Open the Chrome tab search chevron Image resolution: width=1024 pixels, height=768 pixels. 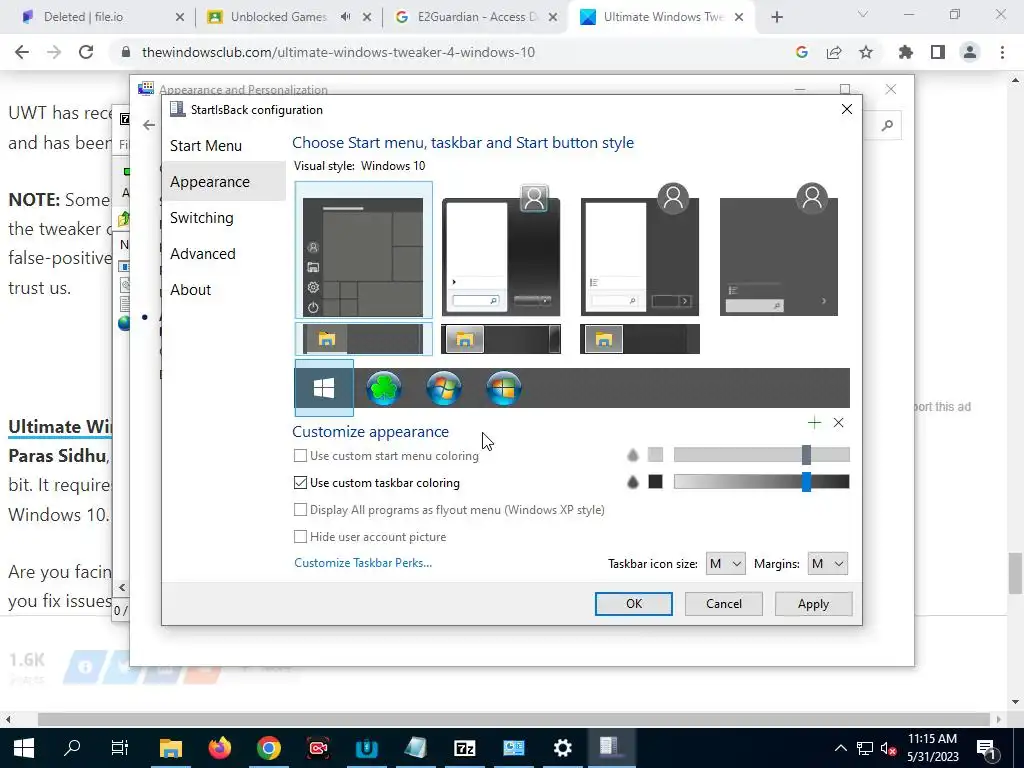click(x=863, y=14)
